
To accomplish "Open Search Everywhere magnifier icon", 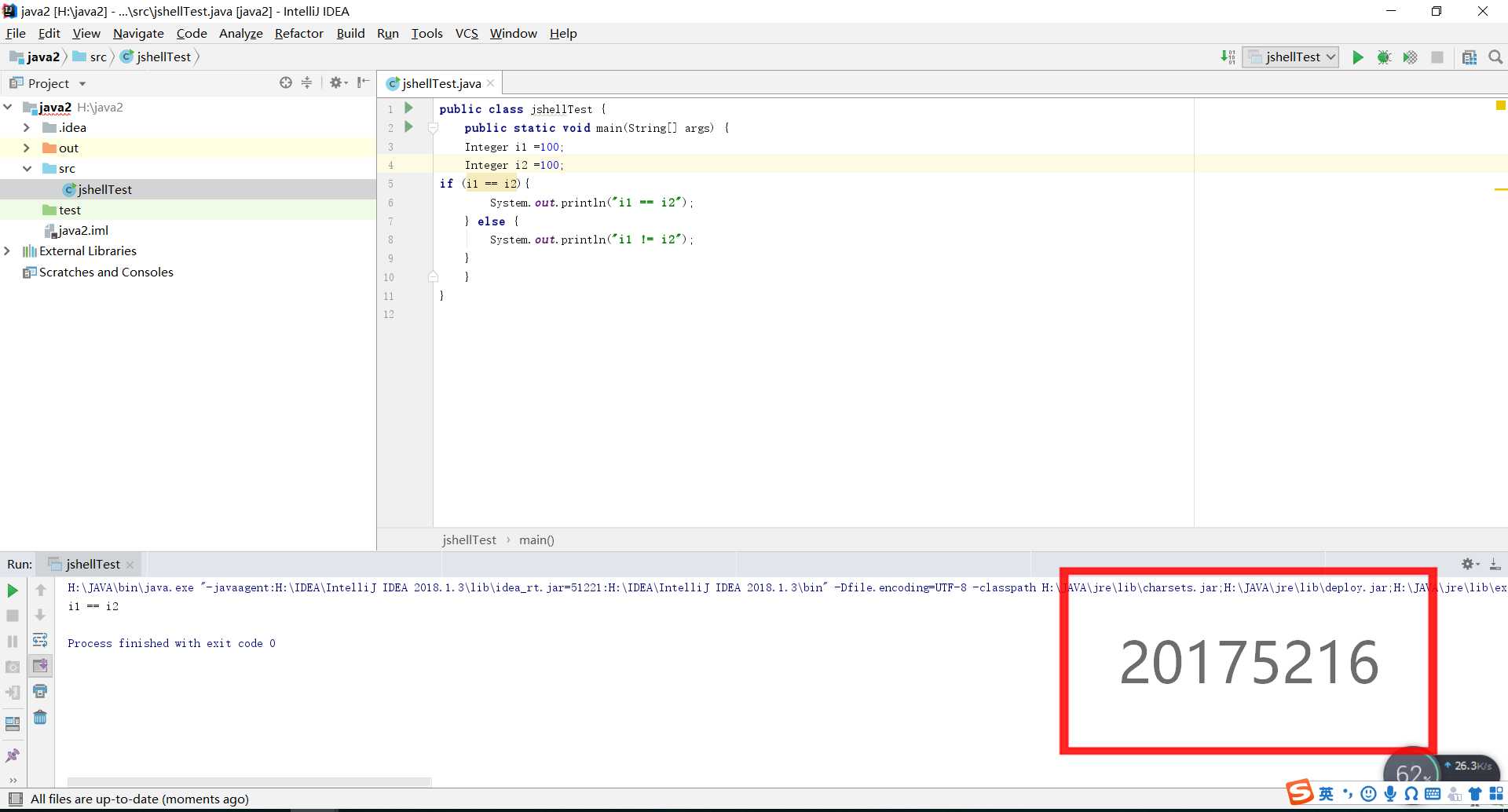I will (x=1495, y=57).
